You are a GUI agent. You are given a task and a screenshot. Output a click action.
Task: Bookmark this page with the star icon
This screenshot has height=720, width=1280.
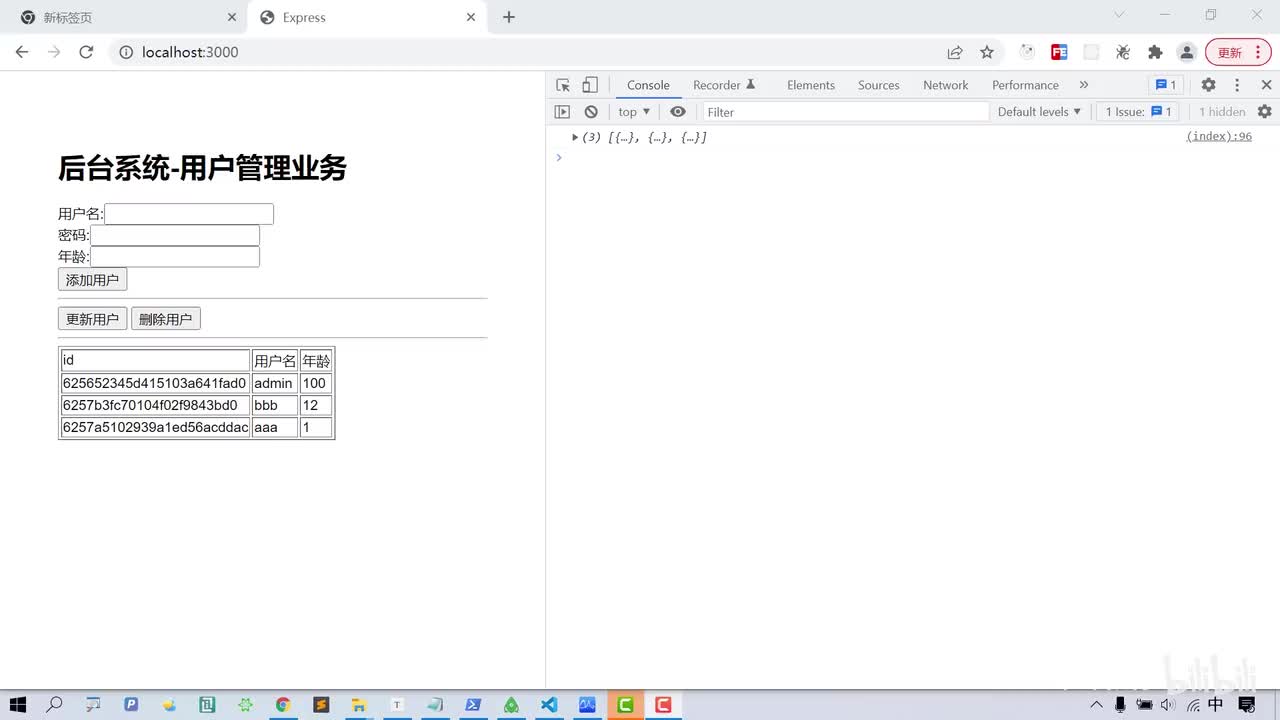(x=987, y=52)
